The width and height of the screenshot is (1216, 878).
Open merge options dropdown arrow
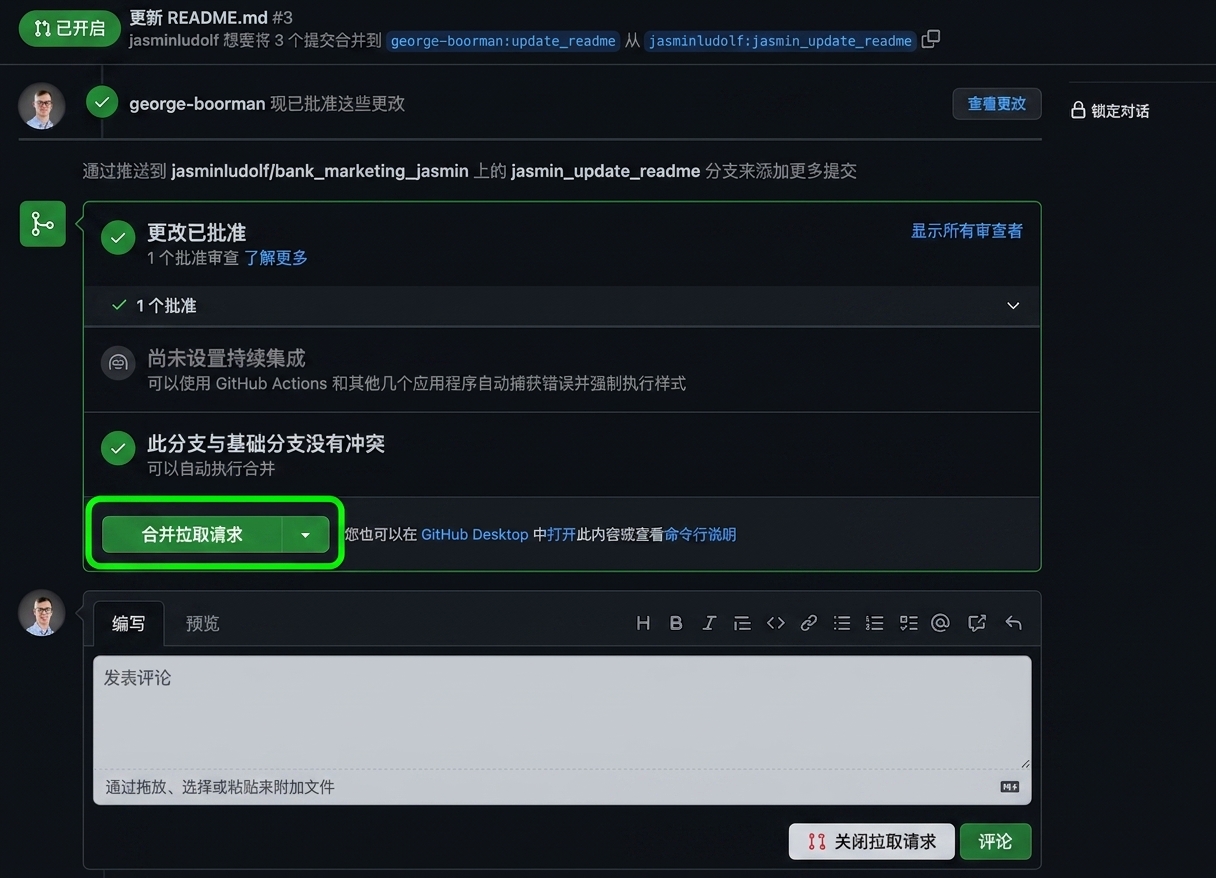(306, 535)
